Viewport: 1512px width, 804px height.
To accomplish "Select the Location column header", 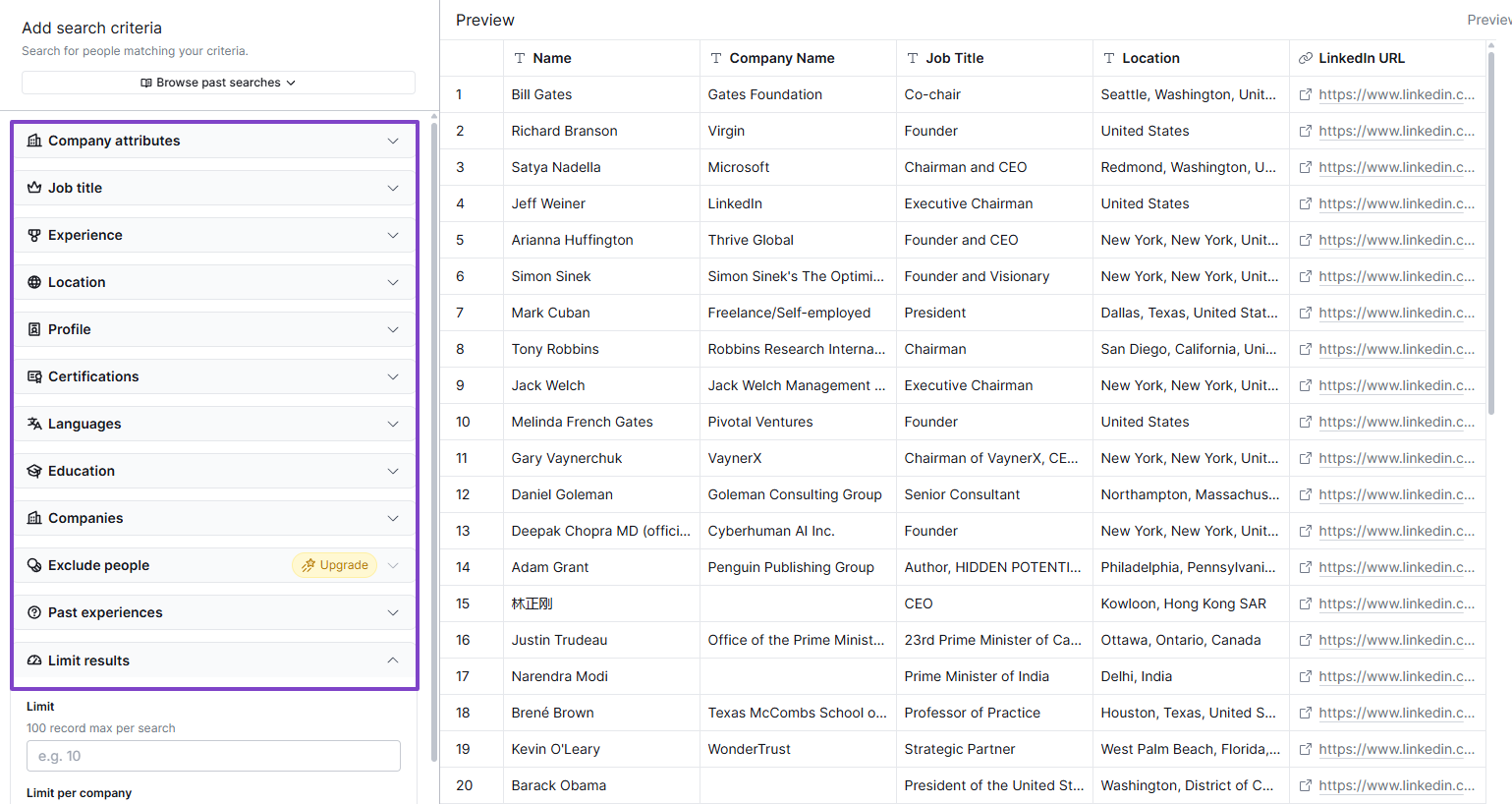I will [1191, 58].
